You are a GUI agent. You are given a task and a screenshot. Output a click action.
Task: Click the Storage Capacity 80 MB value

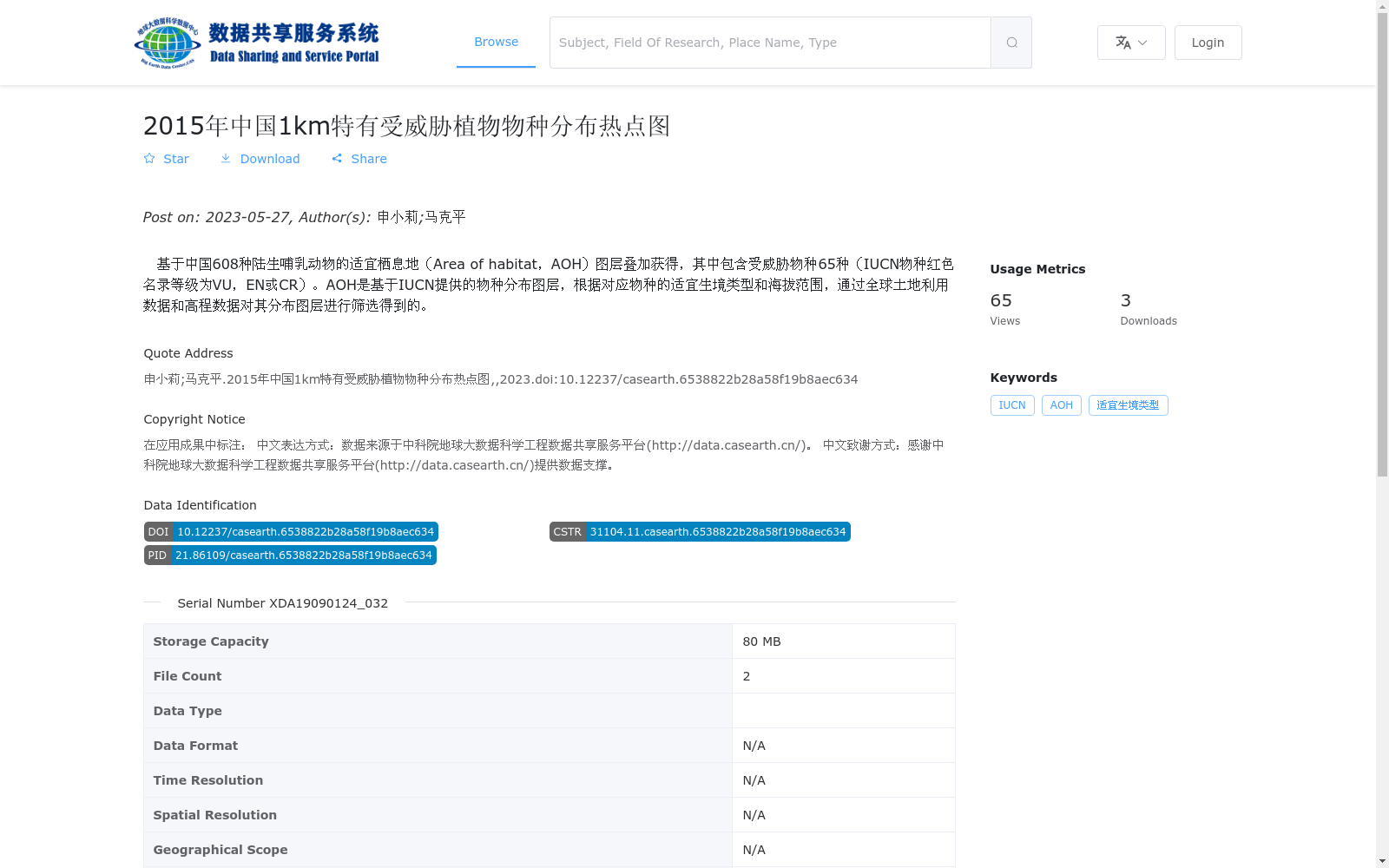pos(761,641)
